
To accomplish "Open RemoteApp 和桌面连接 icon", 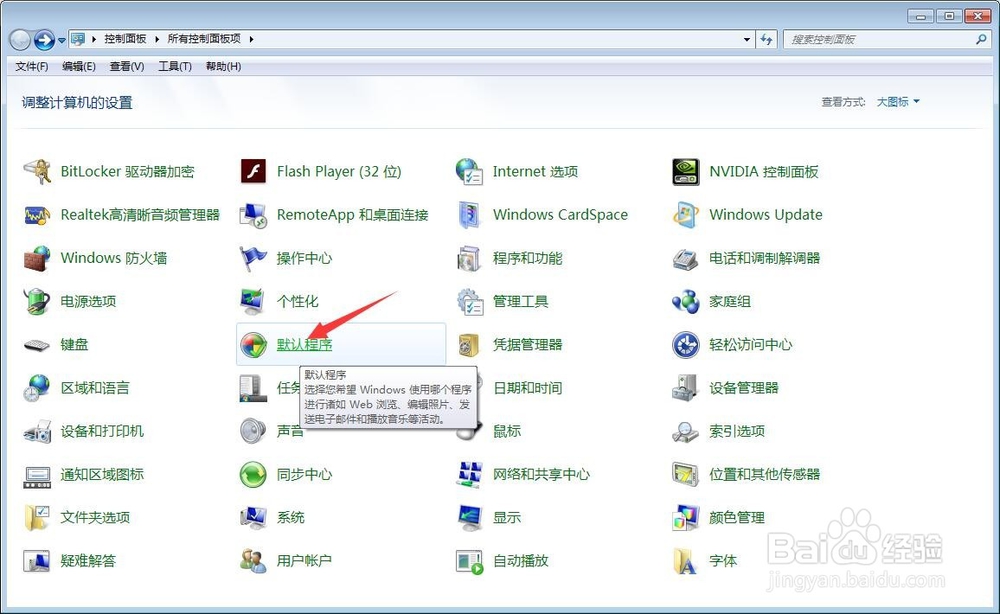I will [253, 215].
